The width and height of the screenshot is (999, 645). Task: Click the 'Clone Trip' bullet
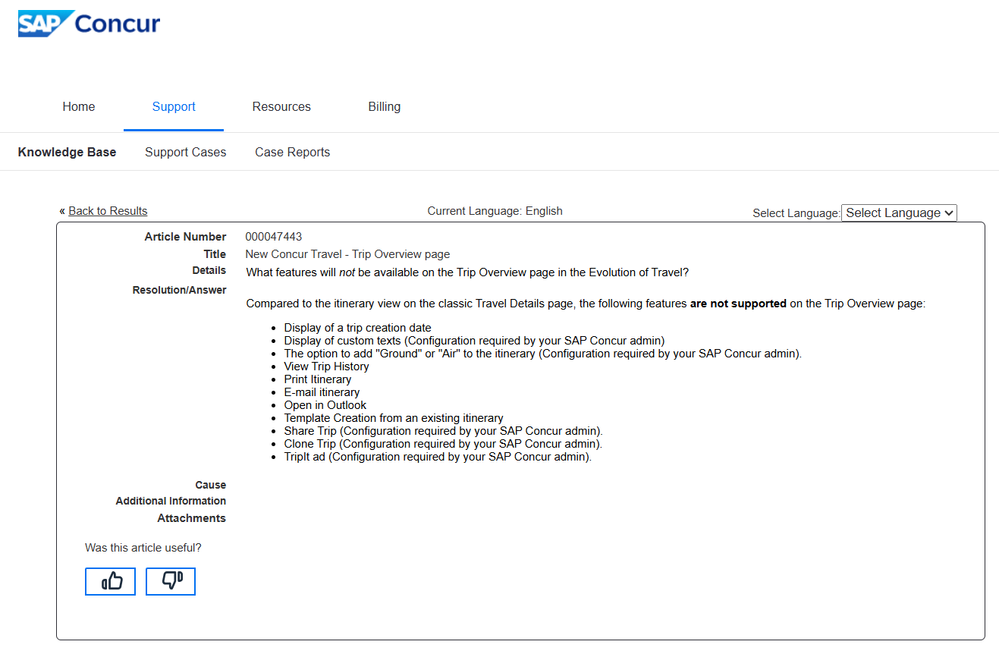pyautogui.click(x=443, y=444)
